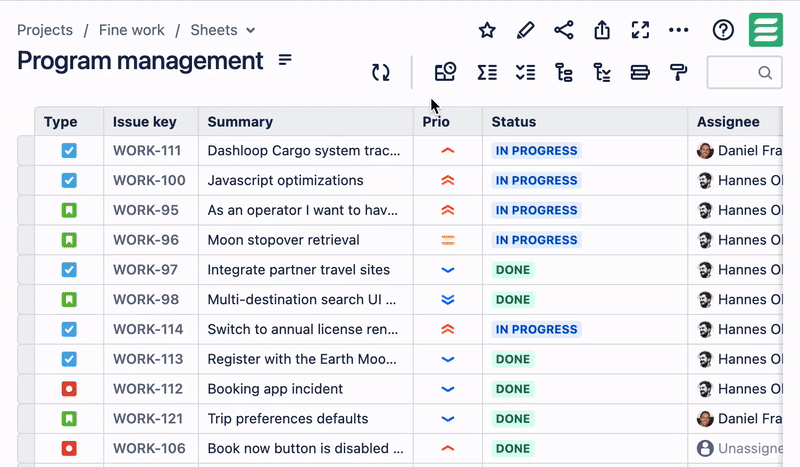Open issue WORK-100 link
This screenshot has width=800, height=467.
(x=149, y=180)
